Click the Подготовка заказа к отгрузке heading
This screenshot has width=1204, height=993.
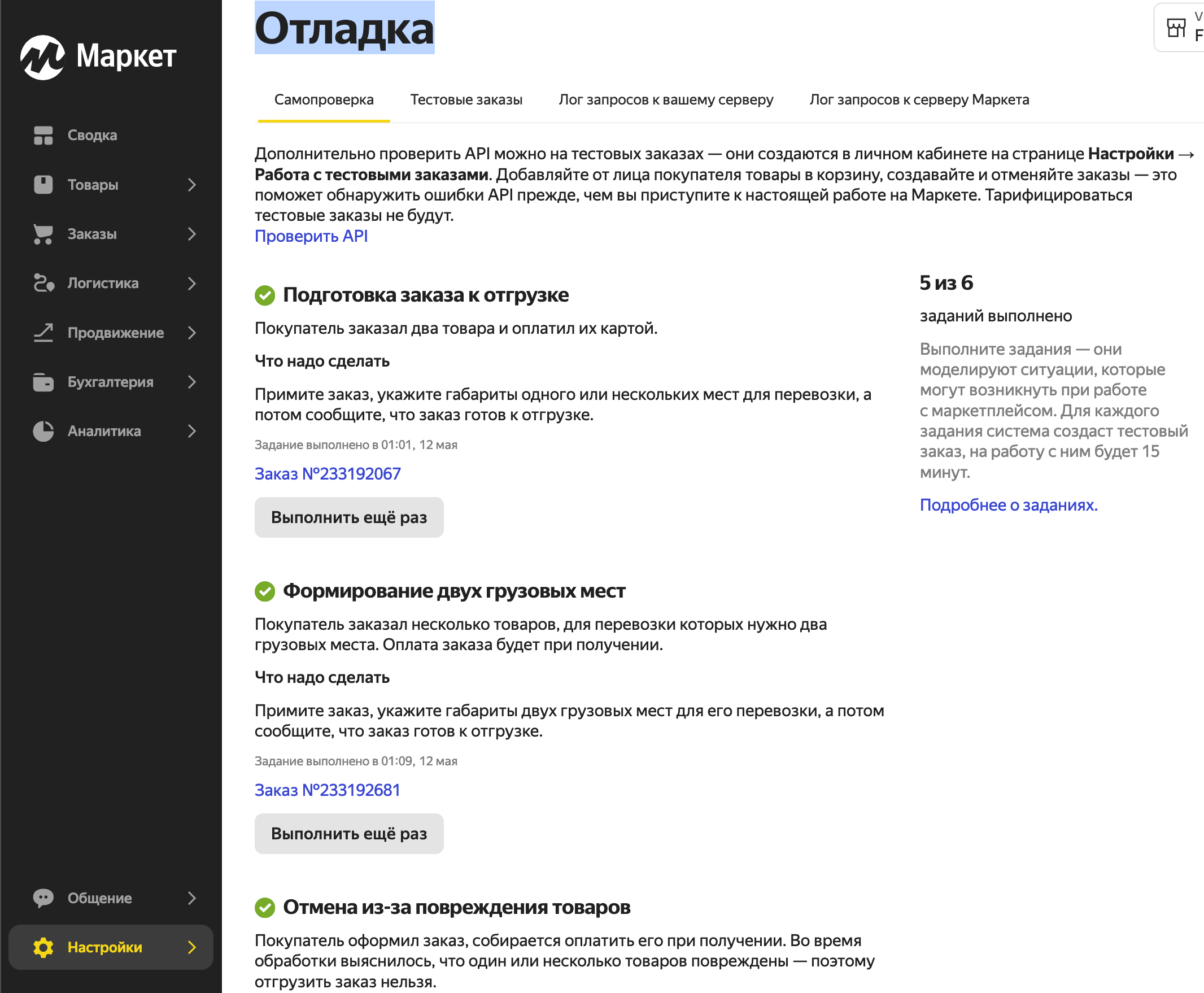click(426, 295)
